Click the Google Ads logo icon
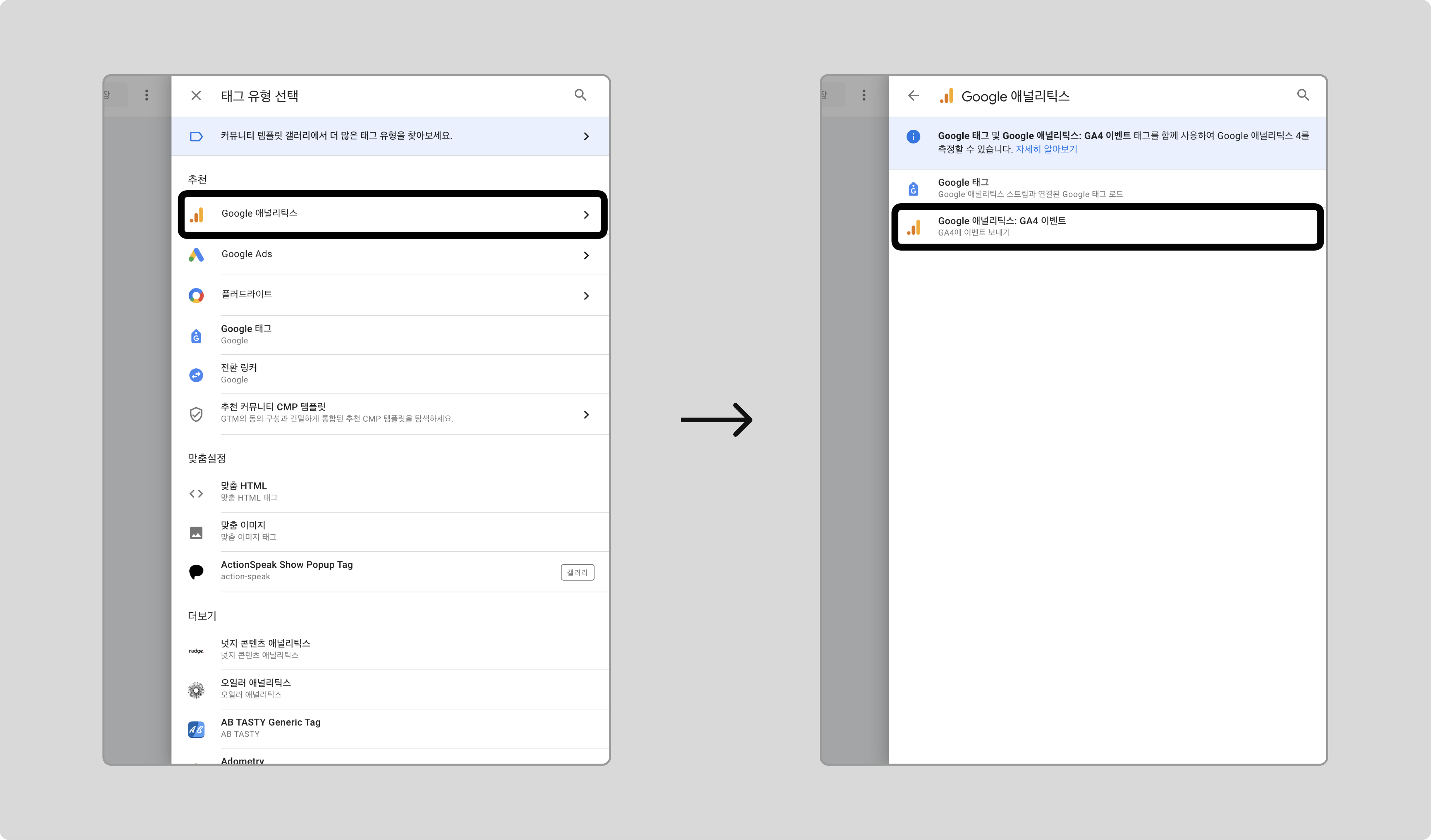1431x840 pixels. 196,255
